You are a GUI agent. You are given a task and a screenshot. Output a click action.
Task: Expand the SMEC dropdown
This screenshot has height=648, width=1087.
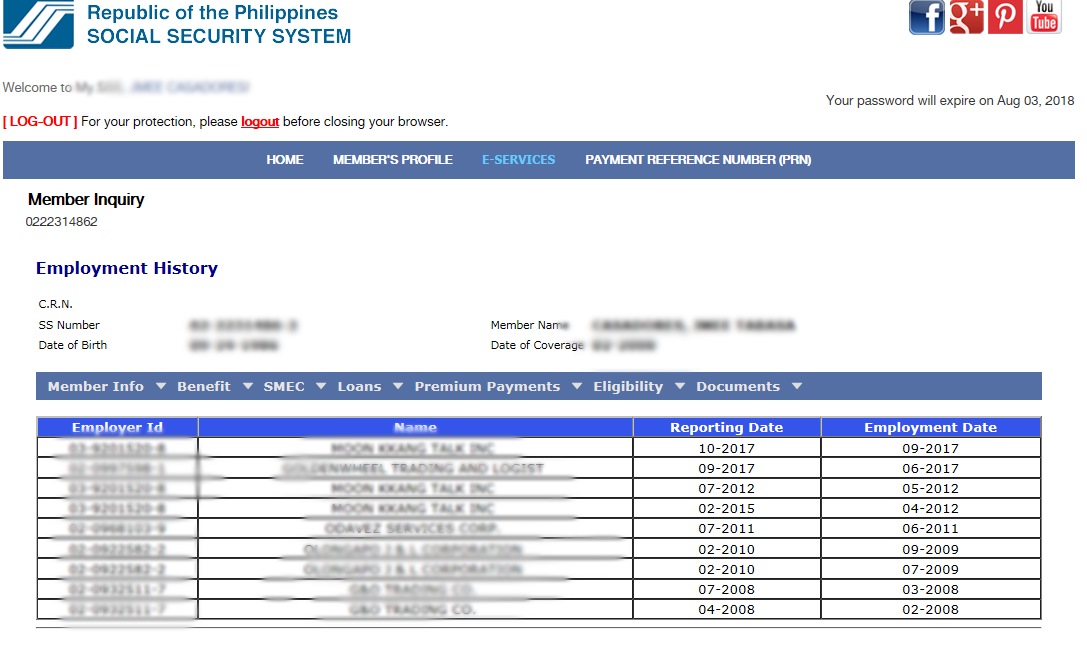pyautogui.click(x=283, y=386)
